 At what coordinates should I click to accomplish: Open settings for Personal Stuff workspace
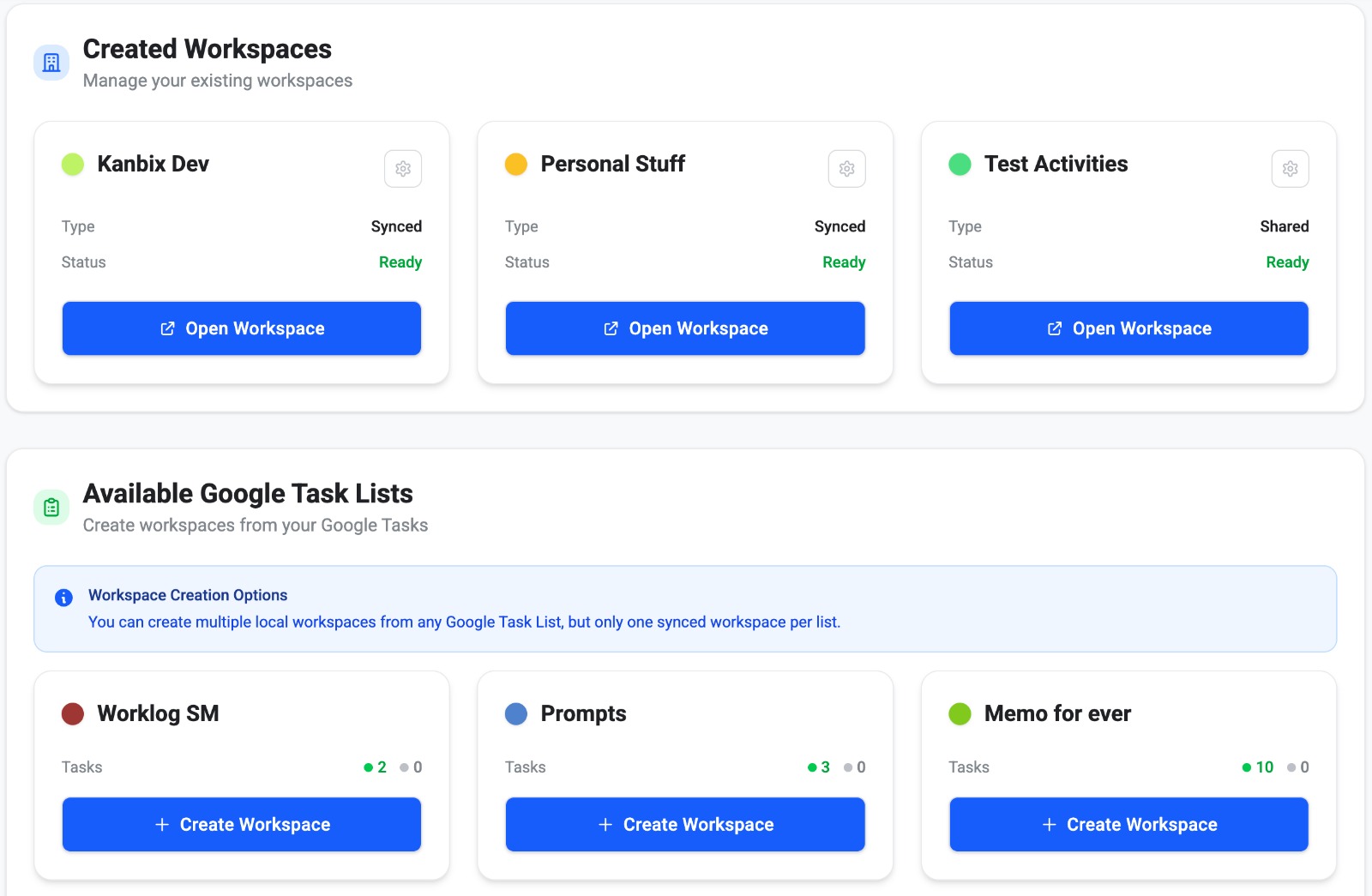[x=846, y=168]
